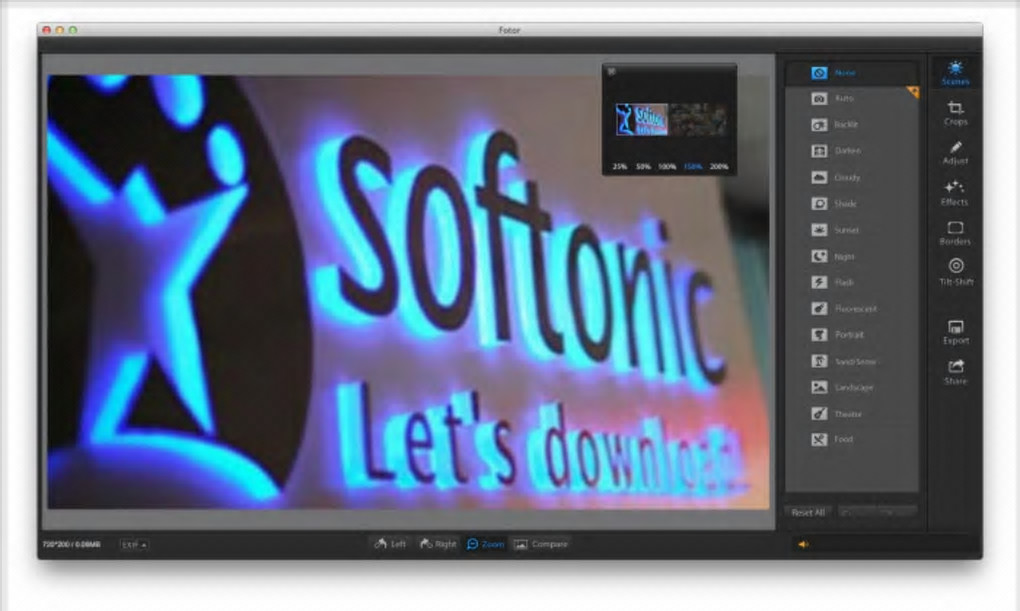Close the zoom navigator popup
The height and width of the screenshot is (611, 1020).
tap(611, 72)
